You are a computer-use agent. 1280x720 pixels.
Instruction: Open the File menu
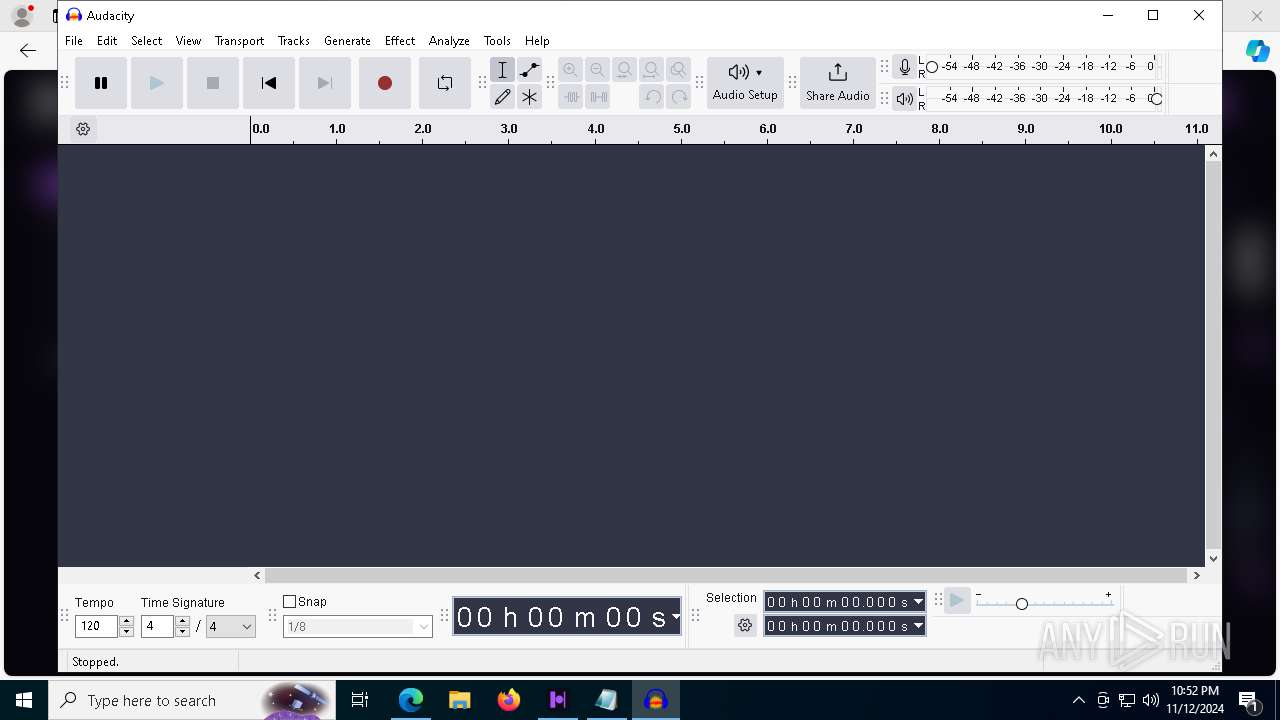tap(74, 41)
